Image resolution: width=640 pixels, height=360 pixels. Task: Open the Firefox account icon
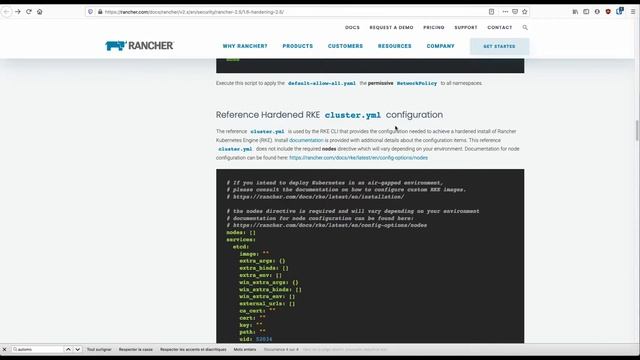pyautogui.click(x=597, y=12)
